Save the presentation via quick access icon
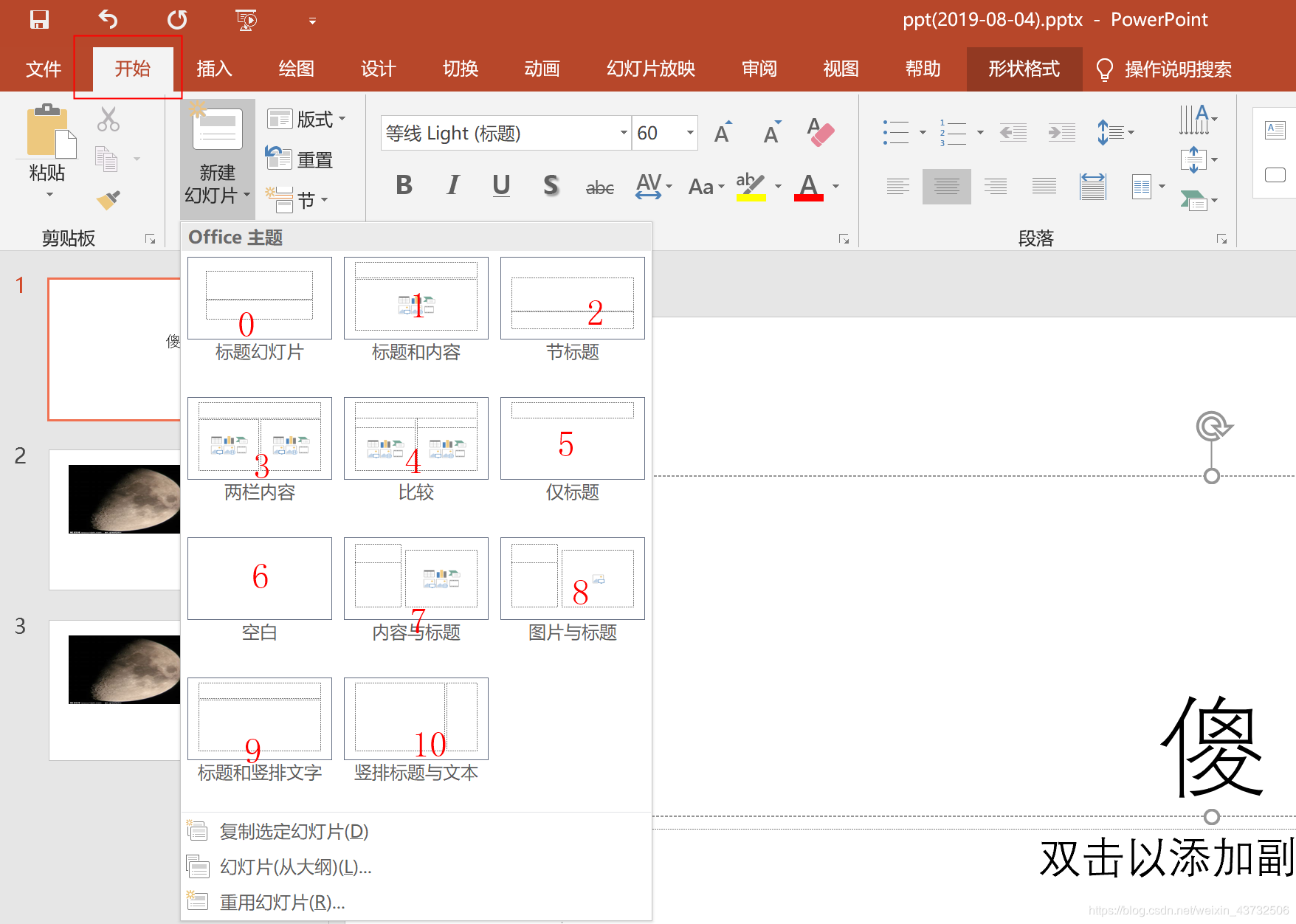 [38, 19]
